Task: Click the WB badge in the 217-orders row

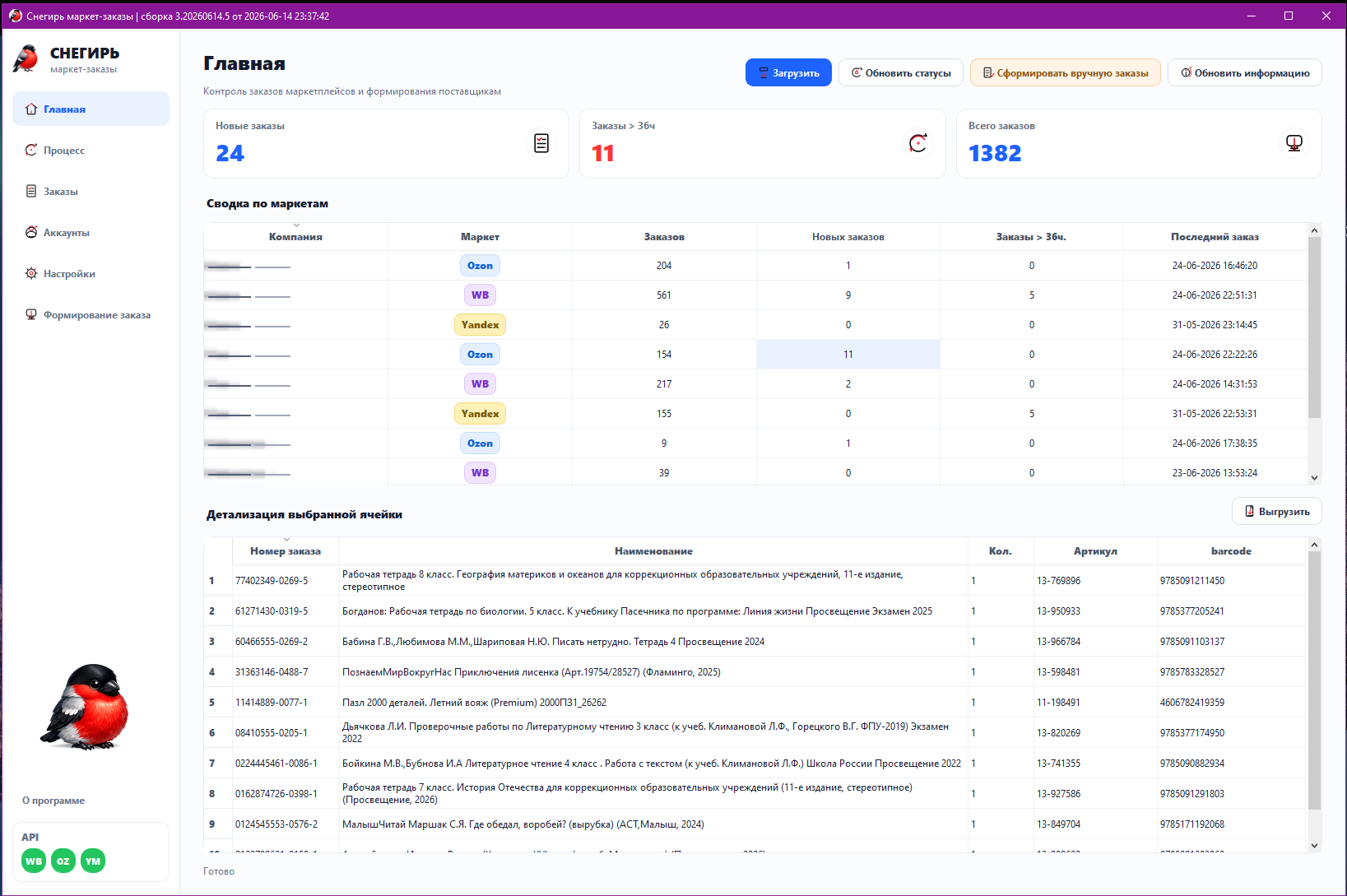Action: pos(480,384)
